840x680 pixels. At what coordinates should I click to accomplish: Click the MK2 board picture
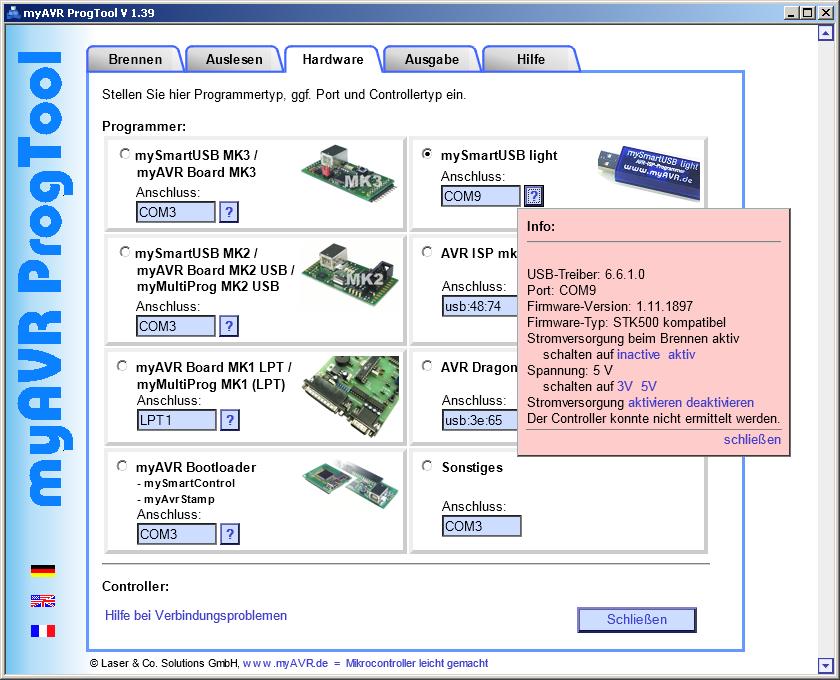350,275
